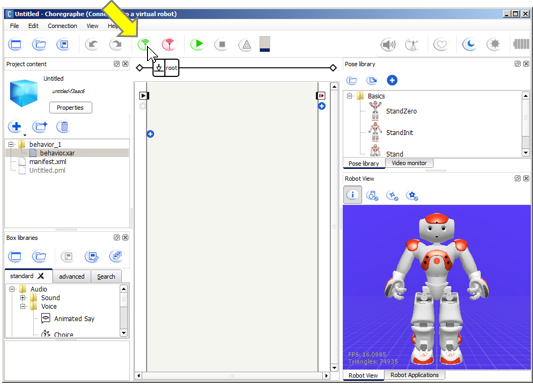Close the Project content panel
The height and width of the screenshot is (390, 533).
(125, 64)
